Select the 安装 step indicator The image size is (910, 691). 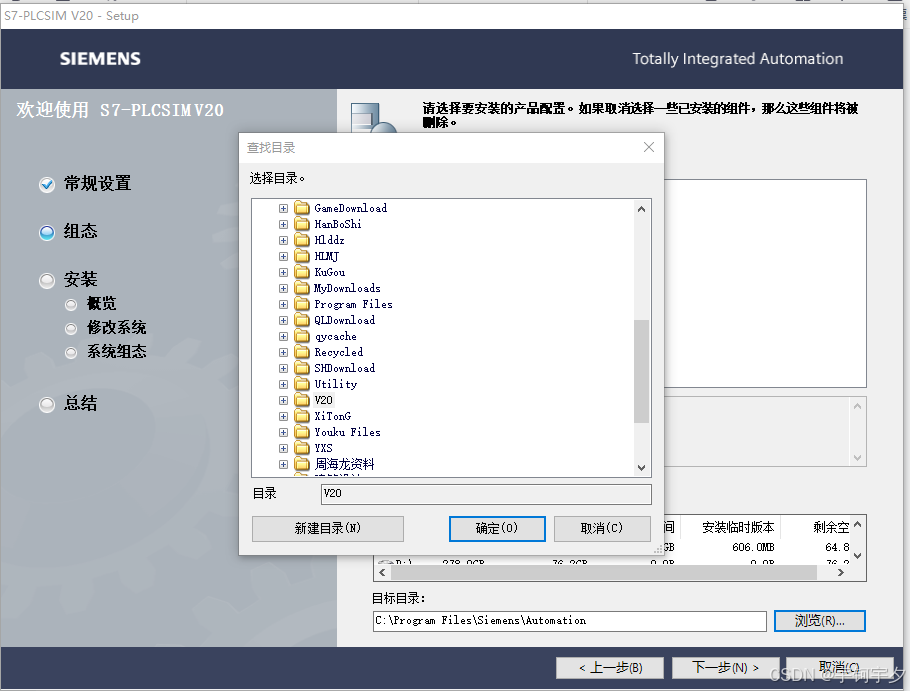pyautogui.click(x=47, y=281)
